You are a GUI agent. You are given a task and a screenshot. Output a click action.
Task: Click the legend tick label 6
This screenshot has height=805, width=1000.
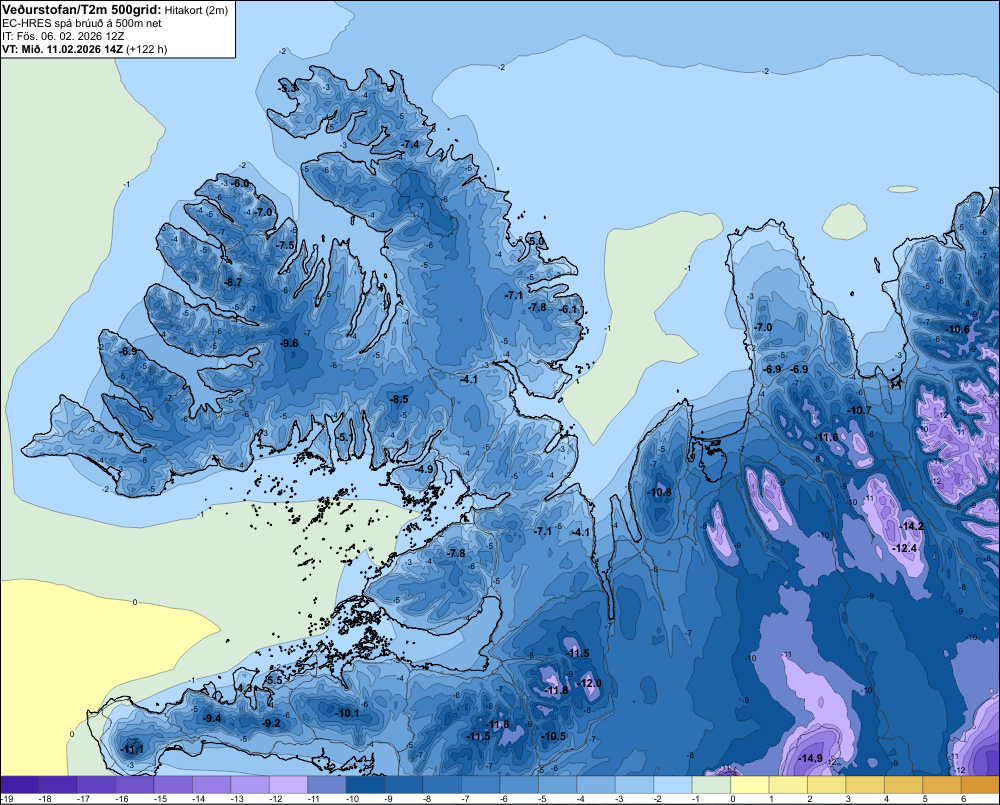(x=963, y=799)
